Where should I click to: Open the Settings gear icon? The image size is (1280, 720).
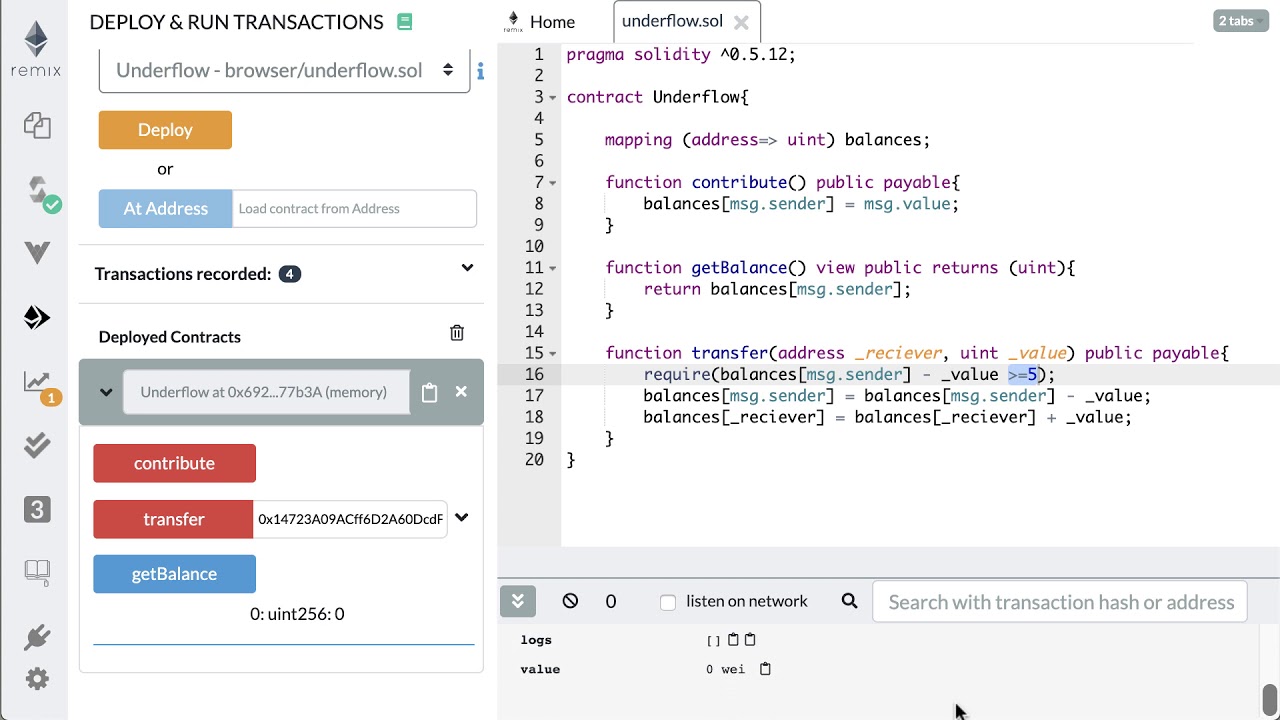(37, 679)
